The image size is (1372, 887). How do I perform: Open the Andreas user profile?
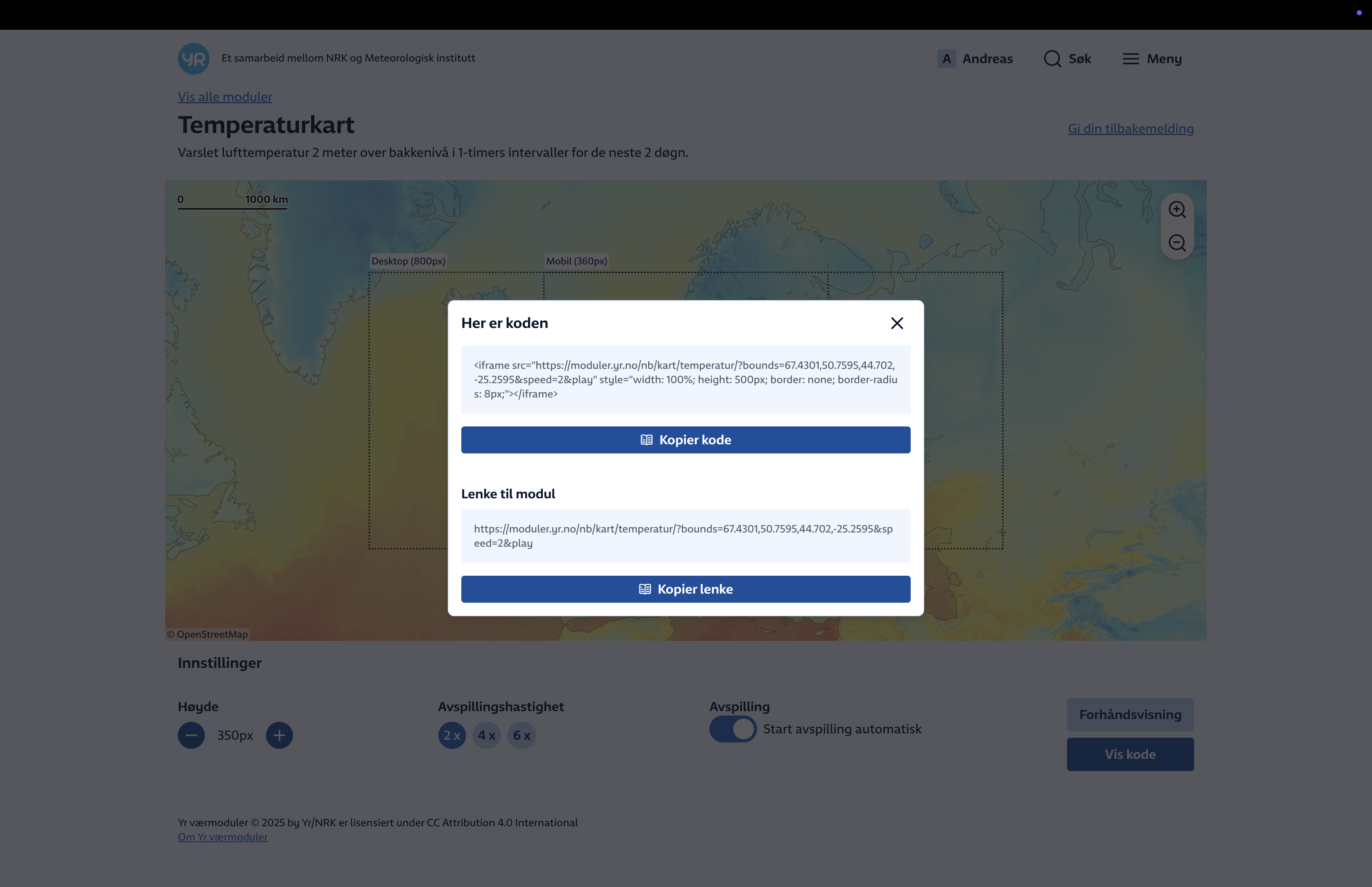[975, 59]
